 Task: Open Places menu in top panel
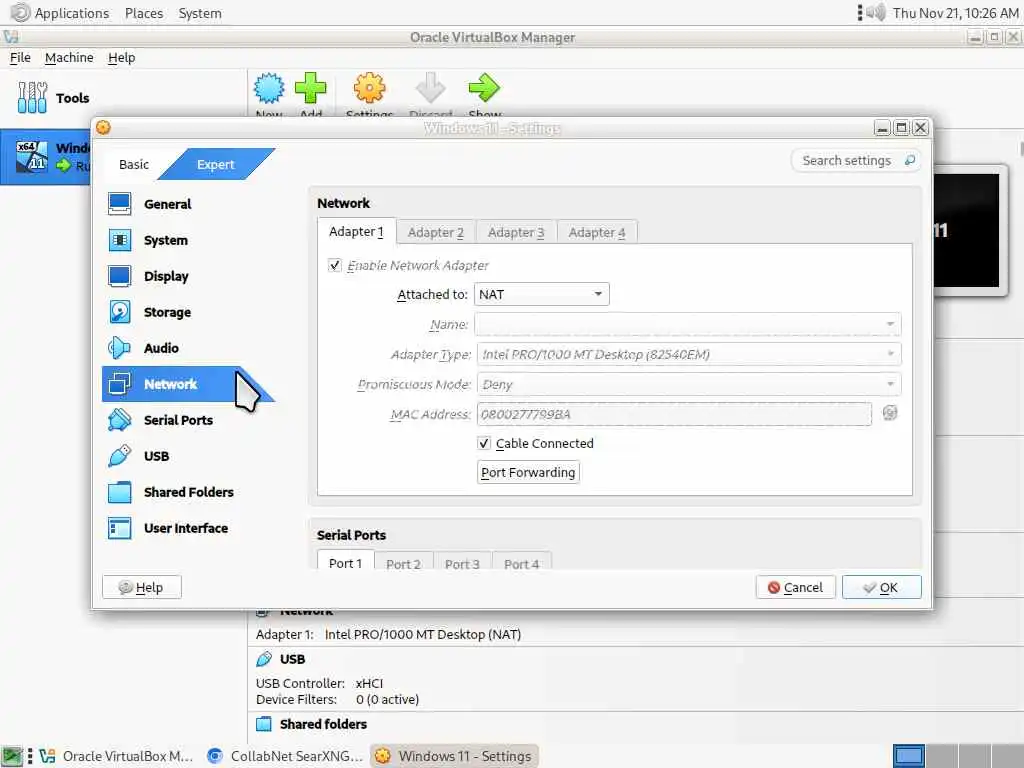144,13
